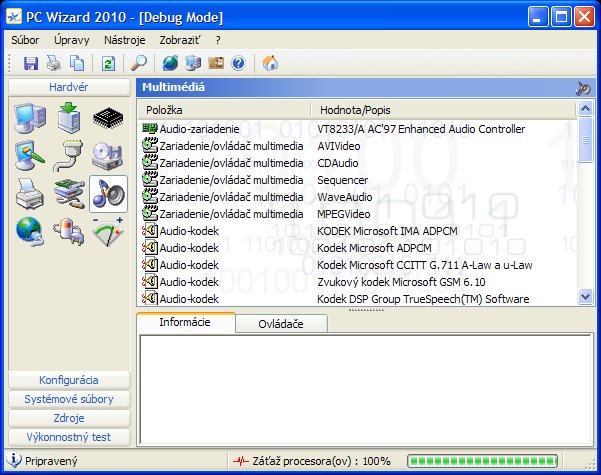This screenshot has height=475, width=601.
Task: Click the music note icon in Multimédiá header
Action: 583,88
